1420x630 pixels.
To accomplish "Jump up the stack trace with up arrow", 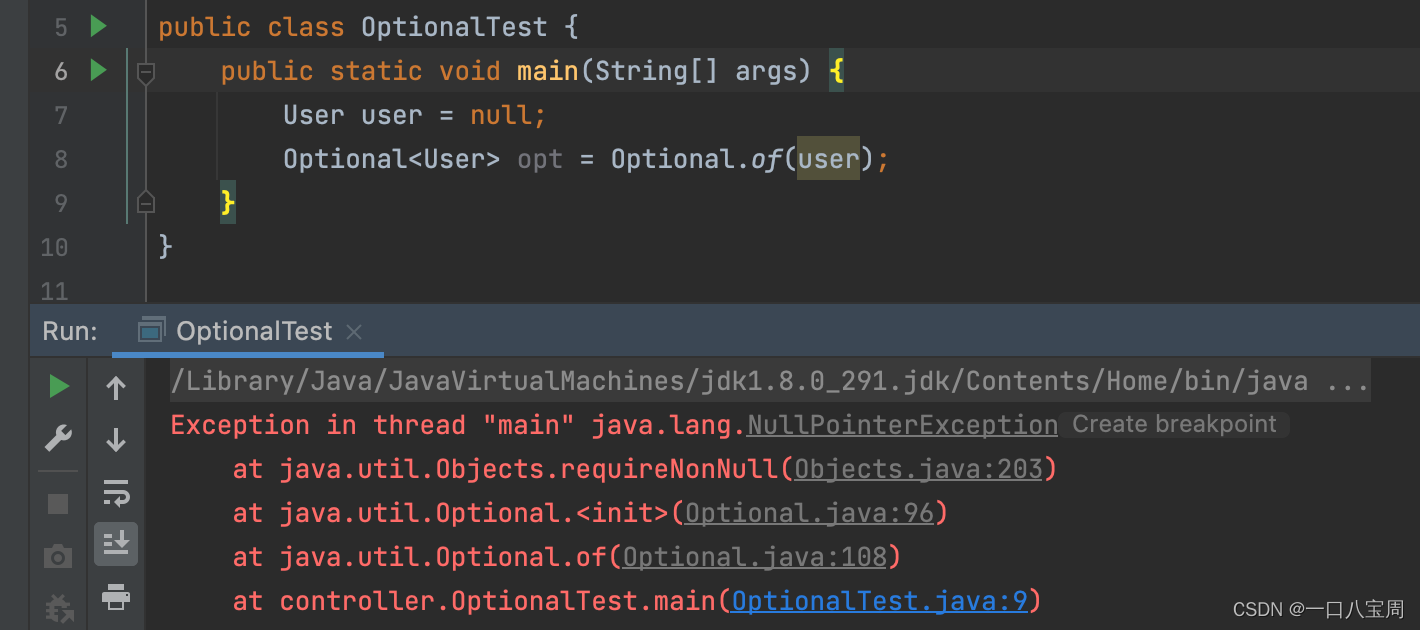I will click(115, 386).
